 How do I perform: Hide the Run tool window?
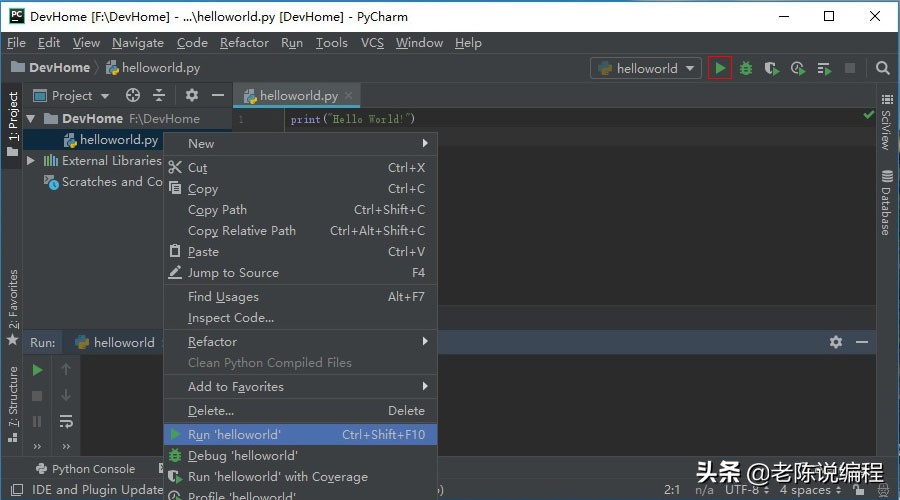click(x=862, y=342)
